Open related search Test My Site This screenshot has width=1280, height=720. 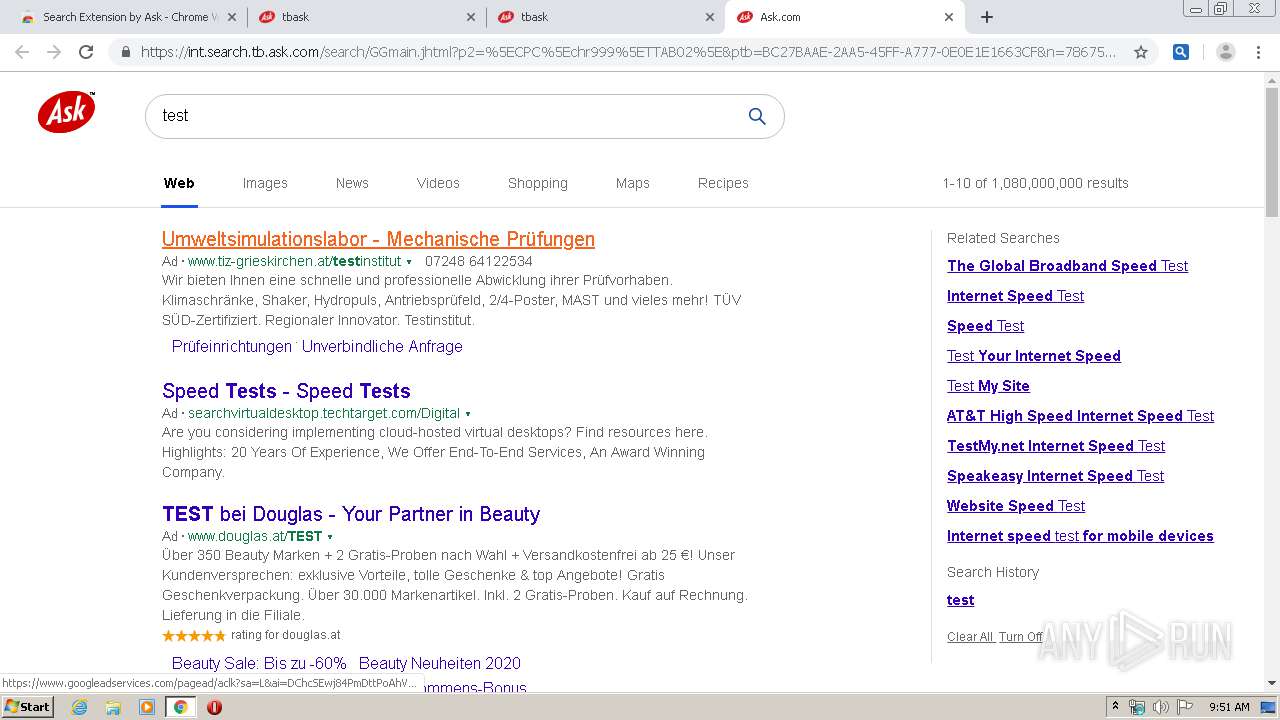click(988, 386)
